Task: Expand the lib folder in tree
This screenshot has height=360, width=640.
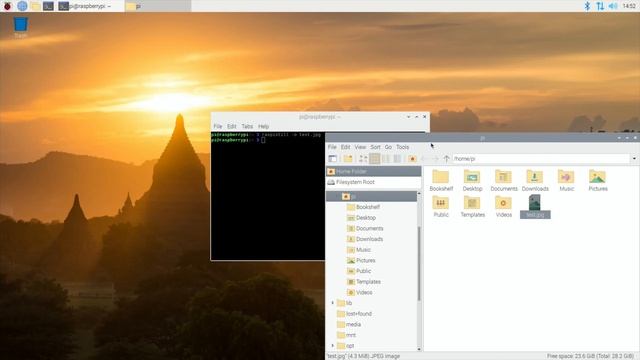Action: tap(332, 303)
